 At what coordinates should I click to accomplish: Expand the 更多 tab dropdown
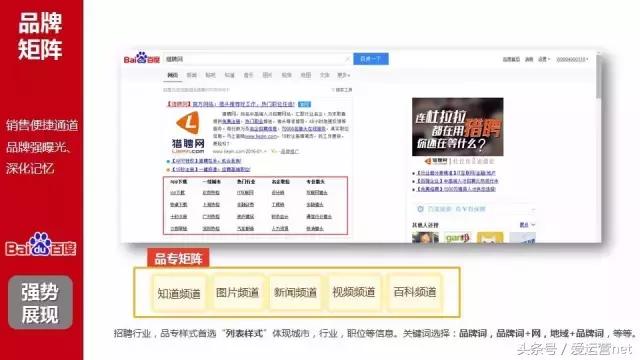[x=344, y=75]
